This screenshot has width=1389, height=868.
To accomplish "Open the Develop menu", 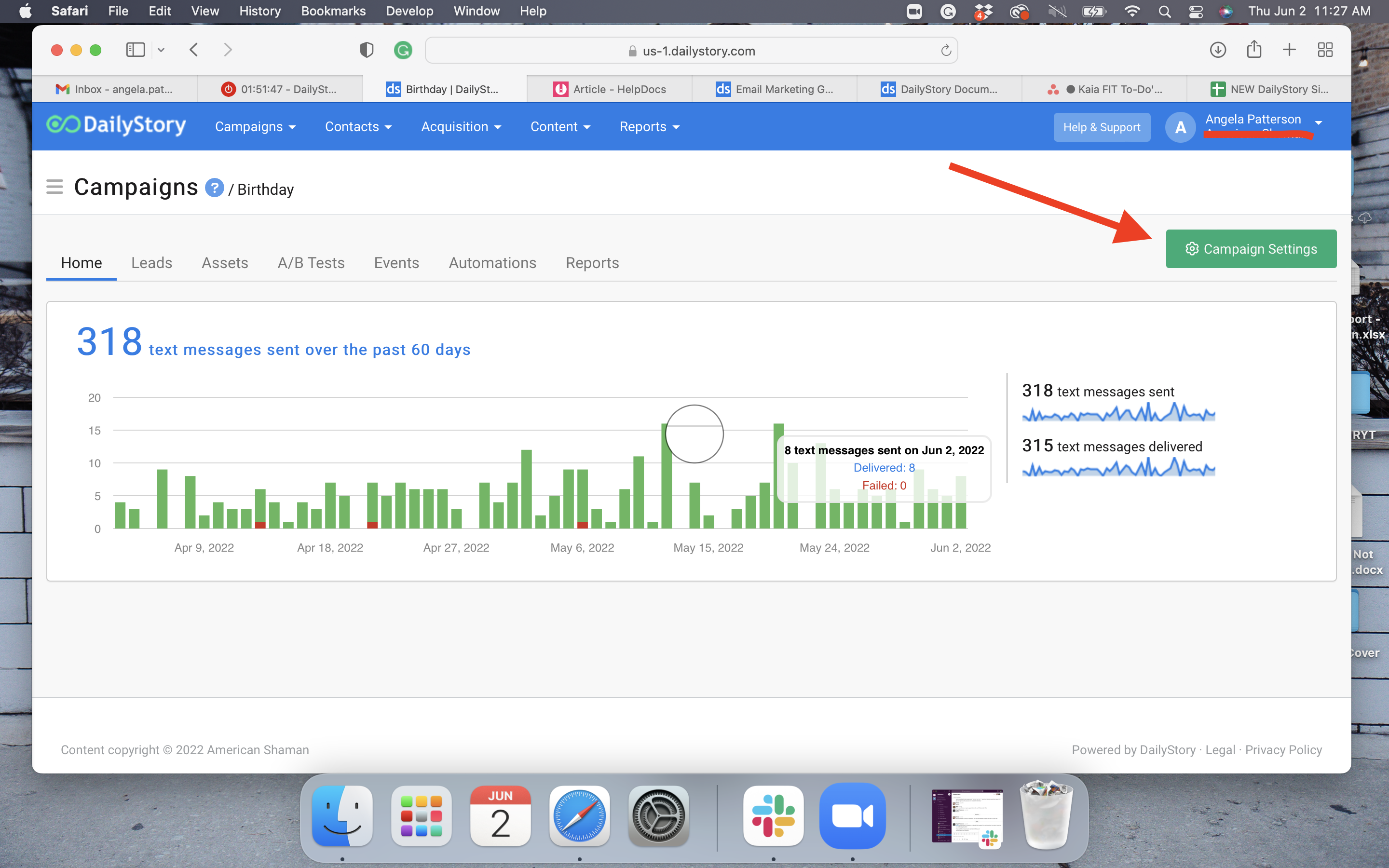I will pos(409,12).
